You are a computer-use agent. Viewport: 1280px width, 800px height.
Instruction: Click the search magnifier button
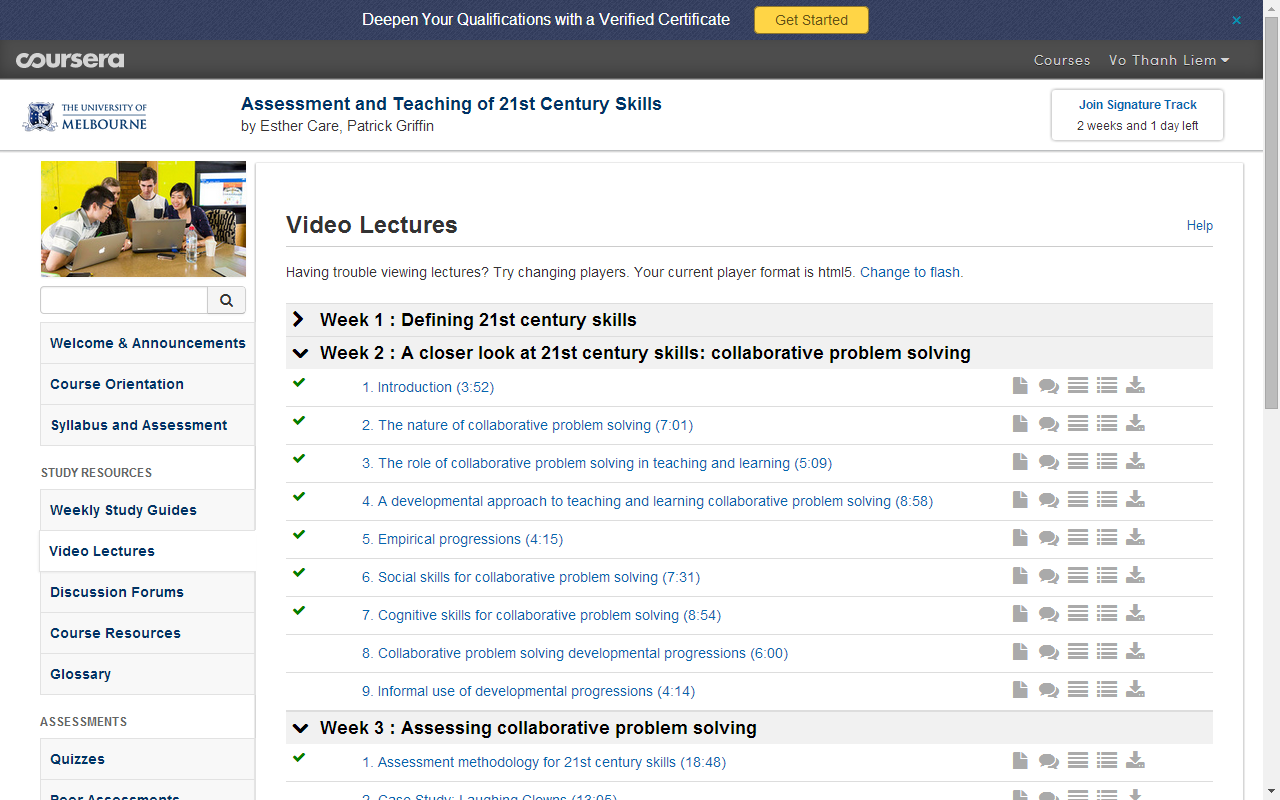click(x=226, y=300)
